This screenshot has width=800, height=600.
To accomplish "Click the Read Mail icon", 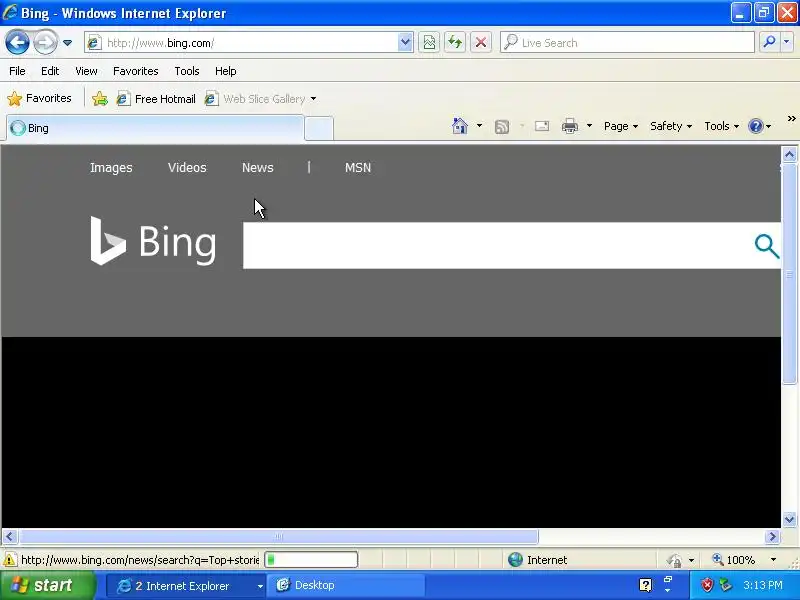I will coord(542,126).
